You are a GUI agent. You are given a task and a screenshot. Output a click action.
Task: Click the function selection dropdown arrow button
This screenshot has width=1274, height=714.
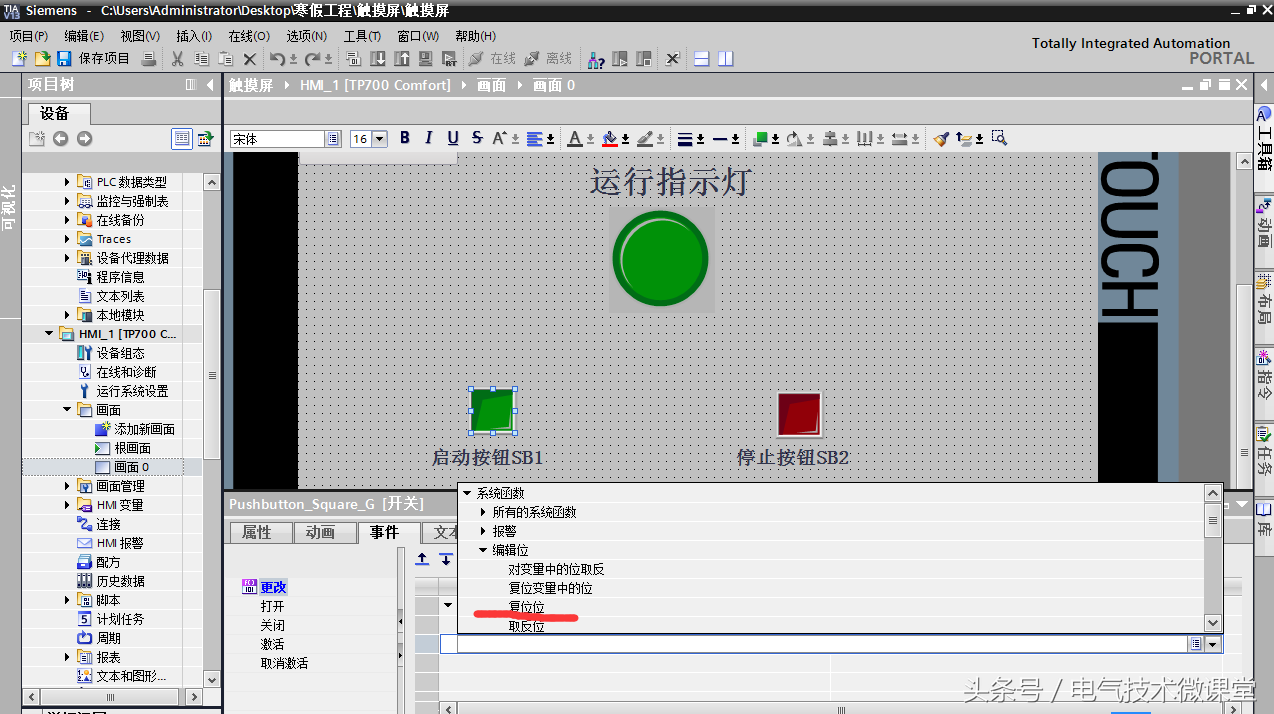[x=1214, y=645]
